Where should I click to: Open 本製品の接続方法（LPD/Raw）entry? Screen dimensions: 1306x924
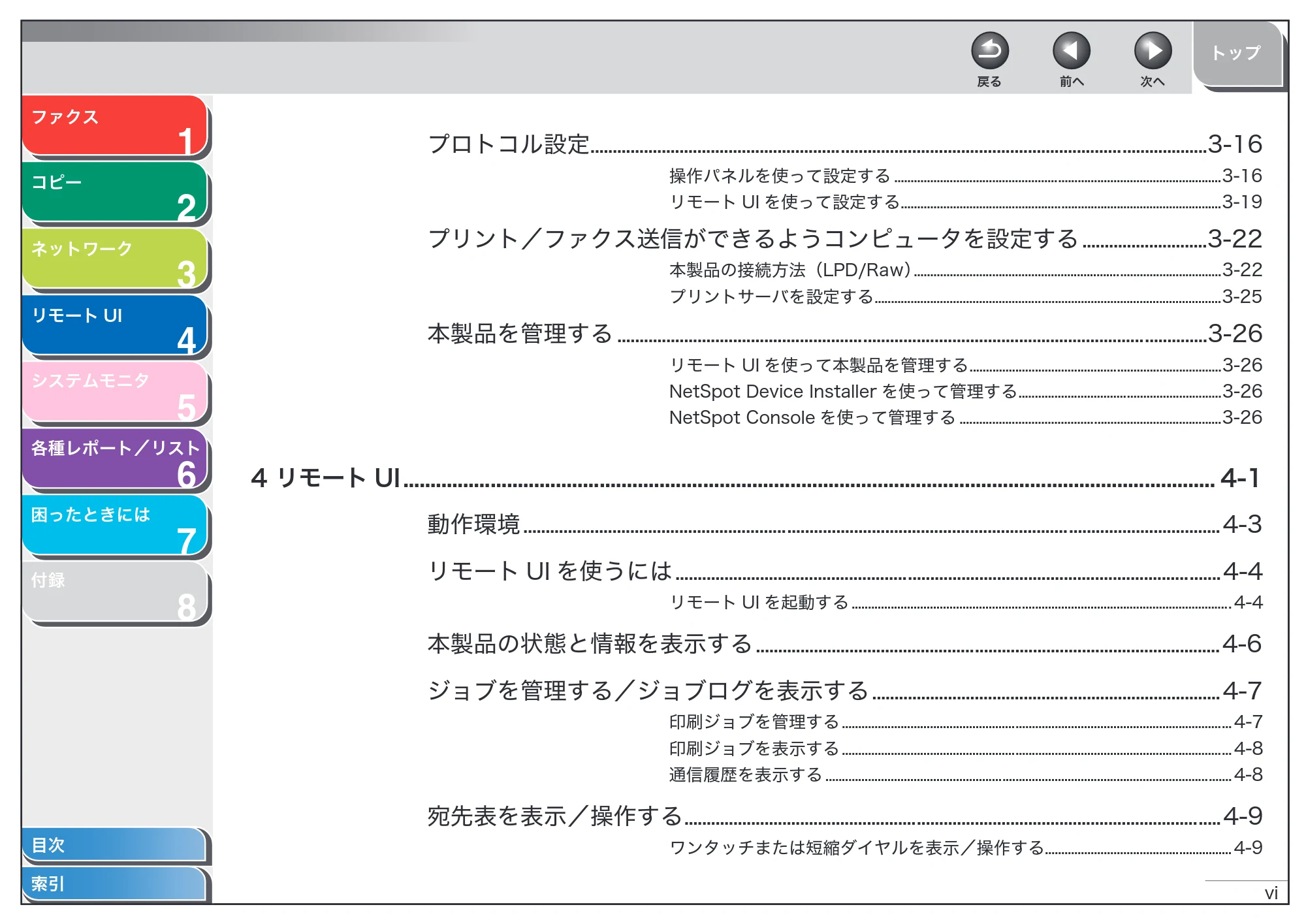coord(966,270)
